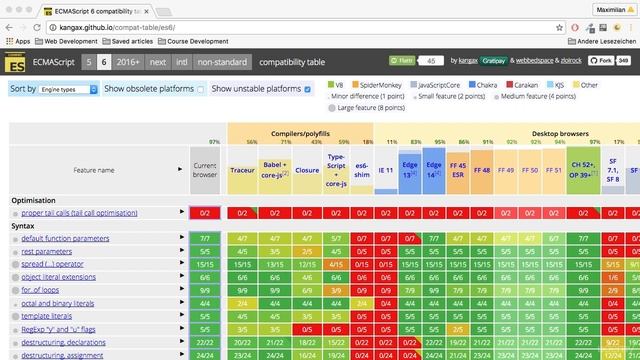Image resolution: width=640 pixels, height=360 pixels.
Task: Click the Flattr count box showing 45
Action: 431,61
